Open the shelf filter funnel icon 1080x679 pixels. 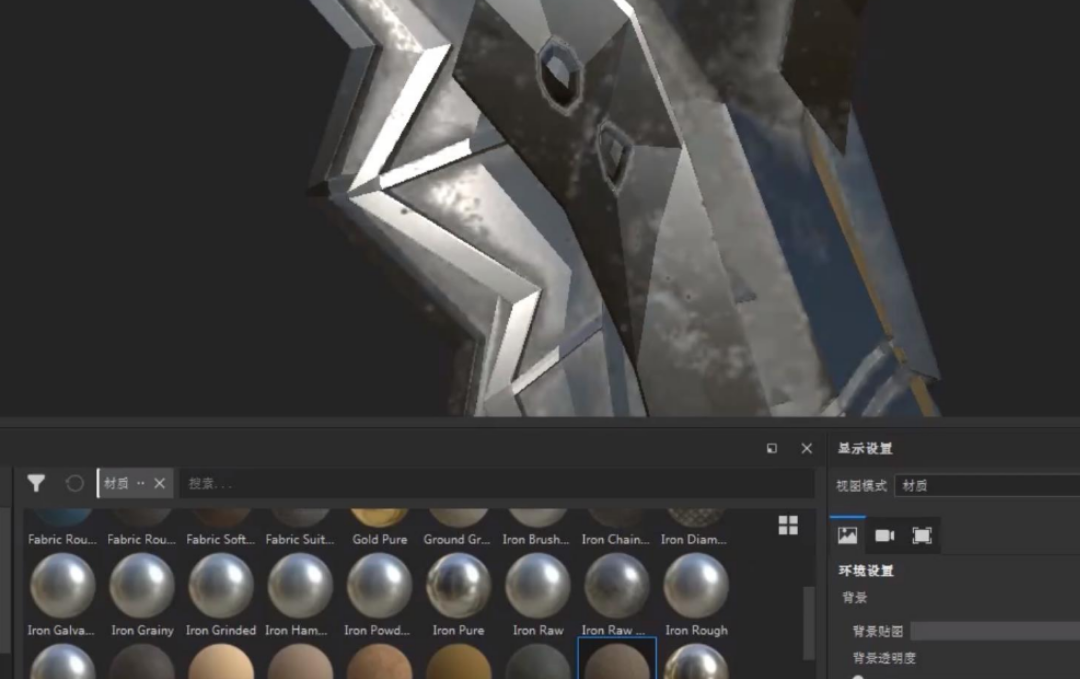pos(36,484)
